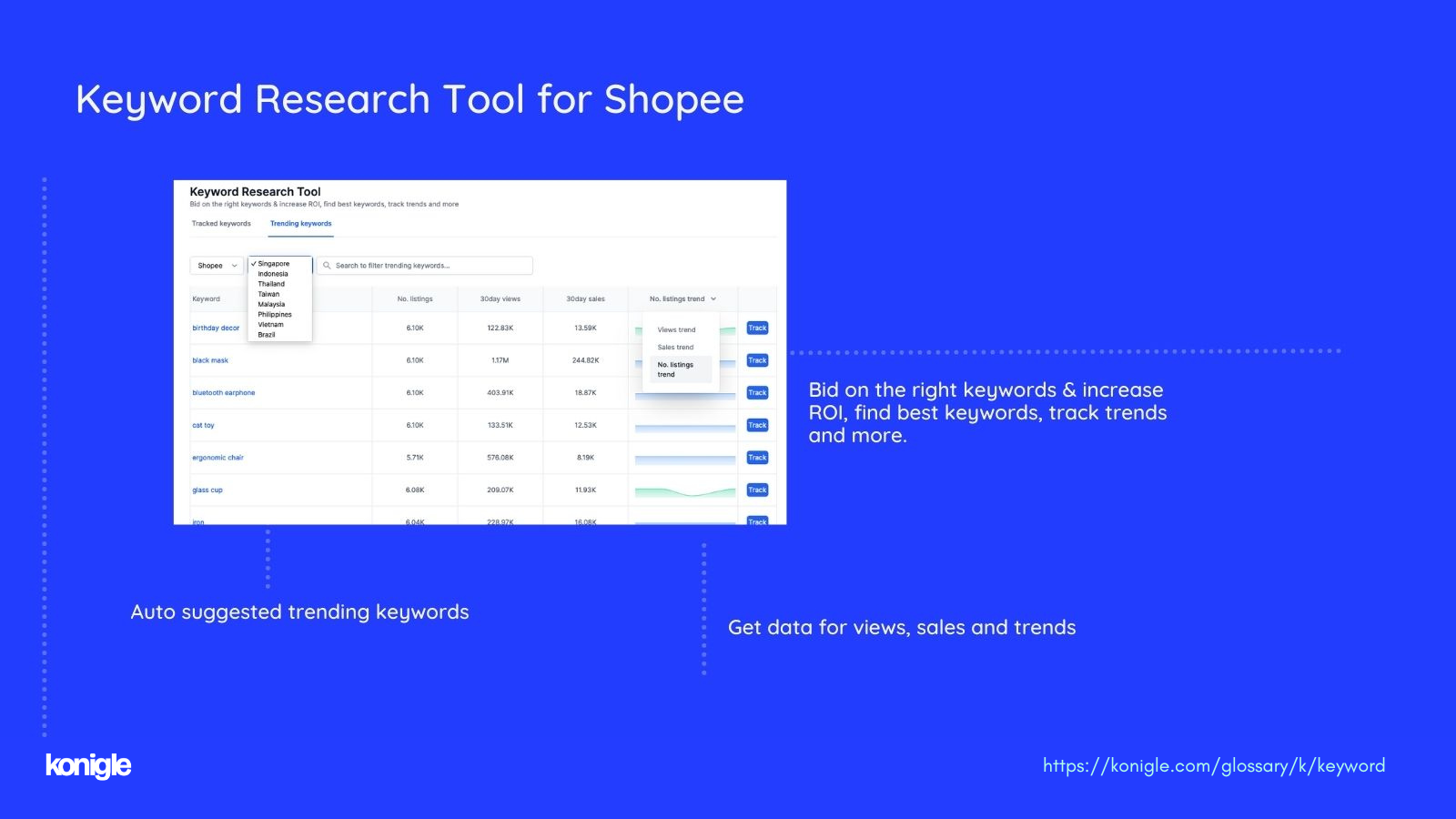Image resolution: width=1456 pixels, height=819 pixels.
Task: Open the birthday decor keyword link
Action: tap(216, 328)
